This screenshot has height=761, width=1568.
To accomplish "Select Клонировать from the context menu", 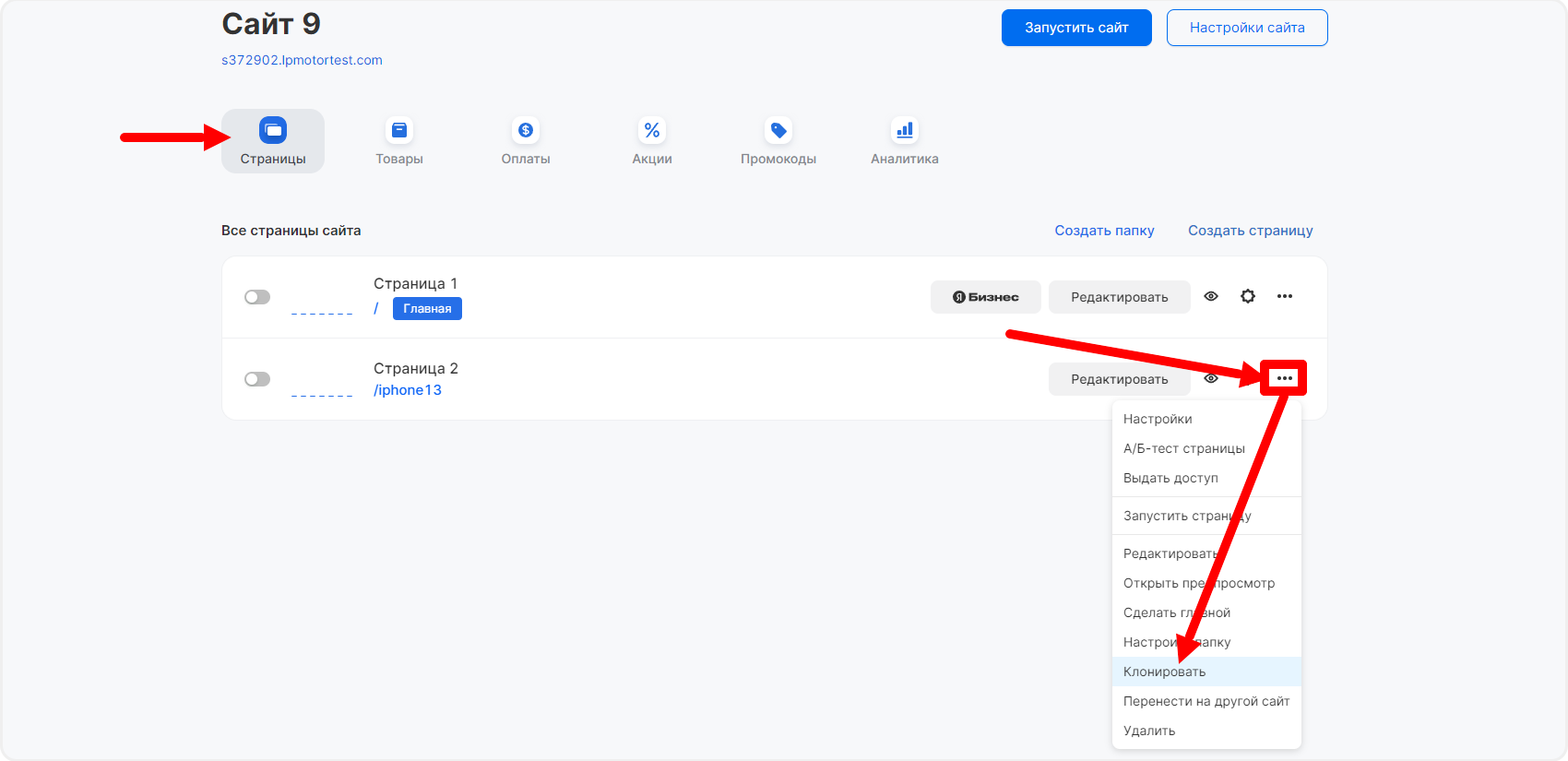I will [1164, 672].
